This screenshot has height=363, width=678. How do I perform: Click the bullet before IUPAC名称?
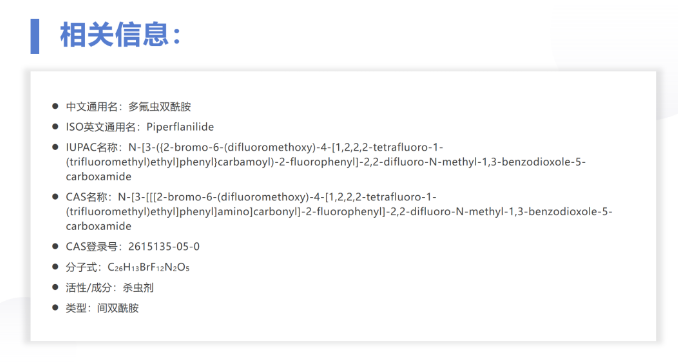pos(55,147)
